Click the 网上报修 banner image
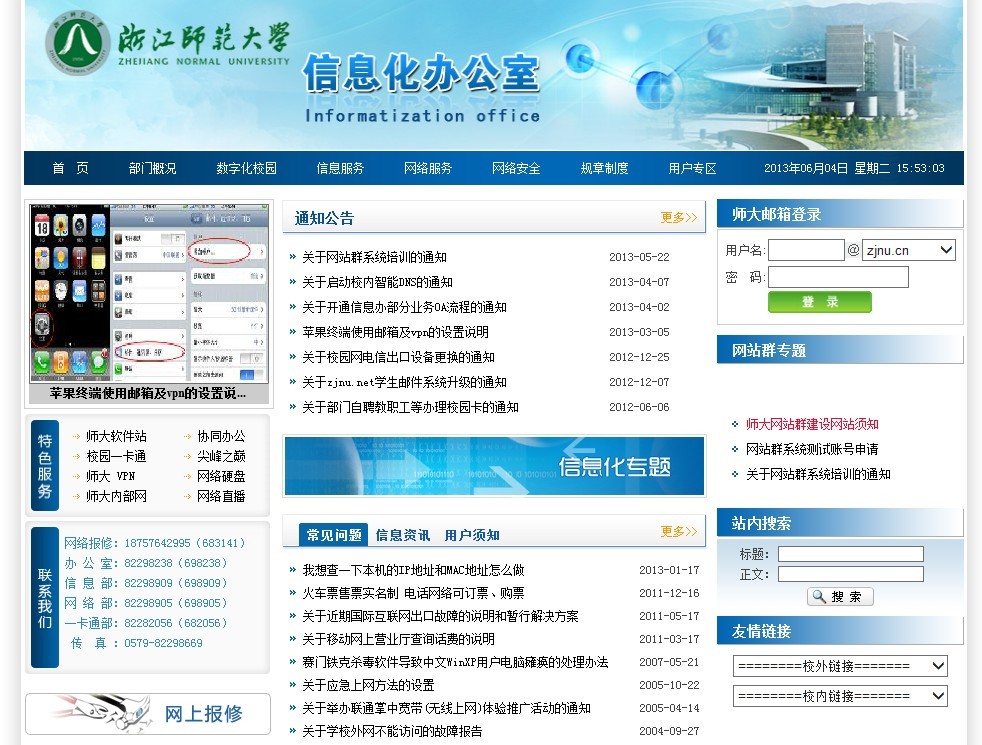 148,714
